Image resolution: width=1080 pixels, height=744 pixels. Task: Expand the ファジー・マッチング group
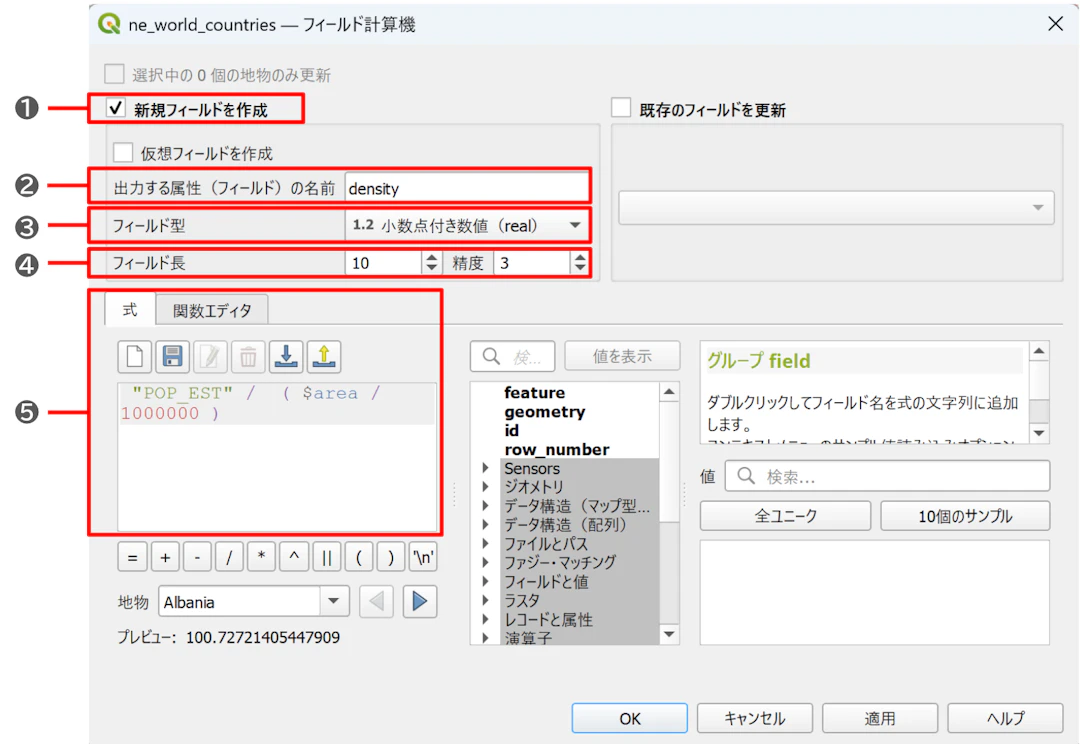[486, 562]
